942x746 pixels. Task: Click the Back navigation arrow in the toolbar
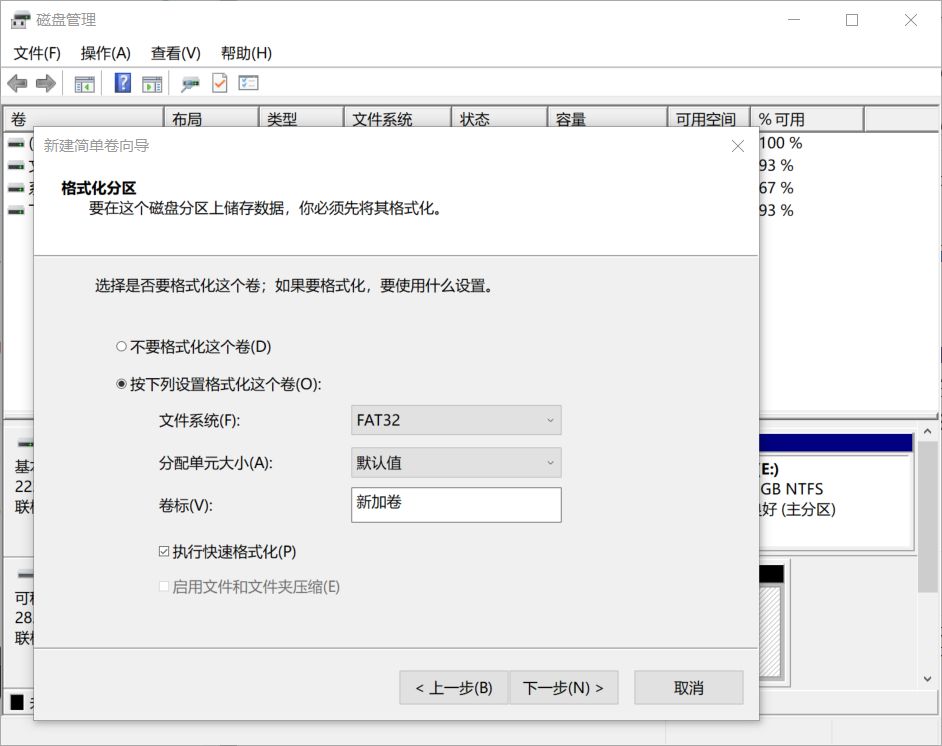point(17,83)
